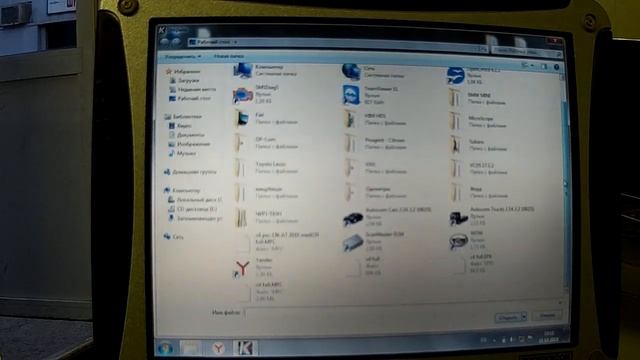The height and width of the screenshot is (360, 640).
Task: Select CD-дисковод D in the sidebar
Action: tap(193, 209)
